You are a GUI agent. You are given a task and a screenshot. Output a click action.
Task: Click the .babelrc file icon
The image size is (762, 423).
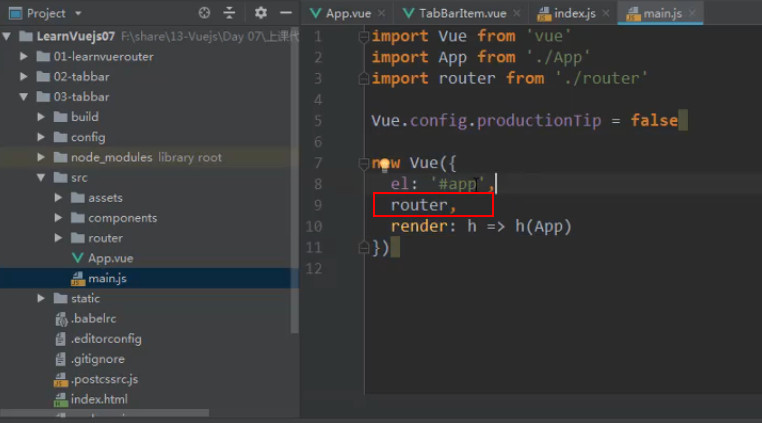point(61,319)
